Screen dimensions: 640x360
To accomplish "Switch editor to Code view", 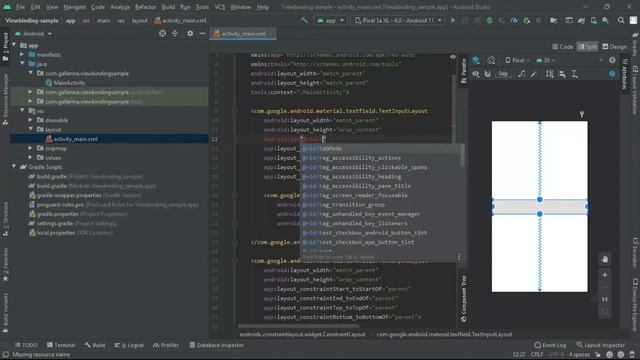I will pos(562,47).
